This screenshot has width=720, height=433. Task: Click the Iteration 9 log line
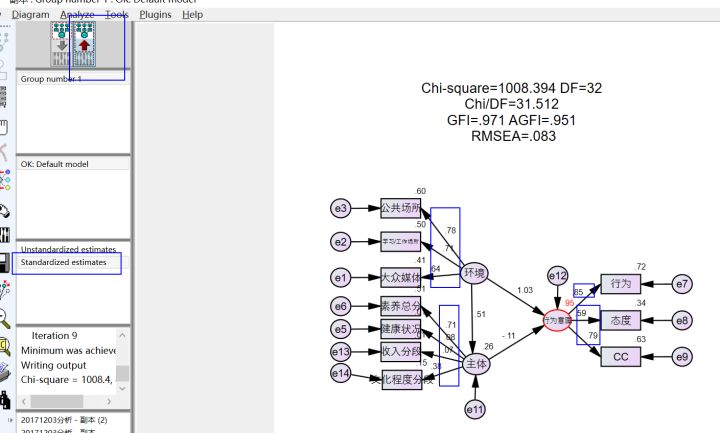(55, 336)
